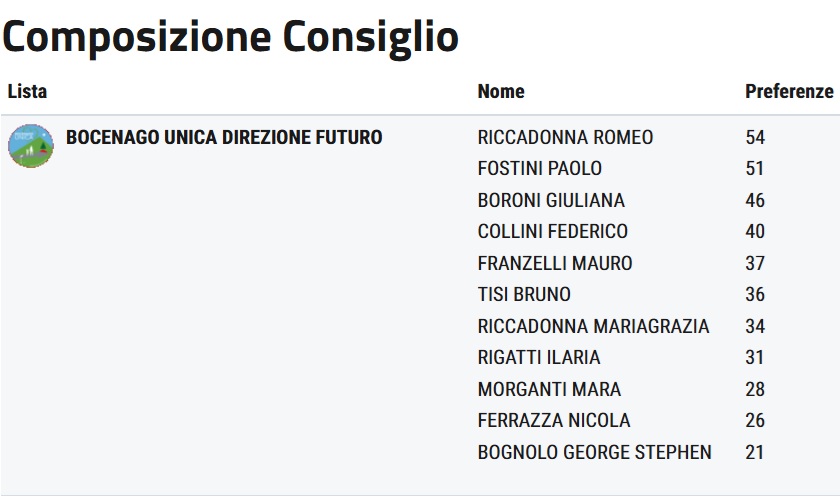Select MORGANTI MARA entry

(x=549, y=389)
